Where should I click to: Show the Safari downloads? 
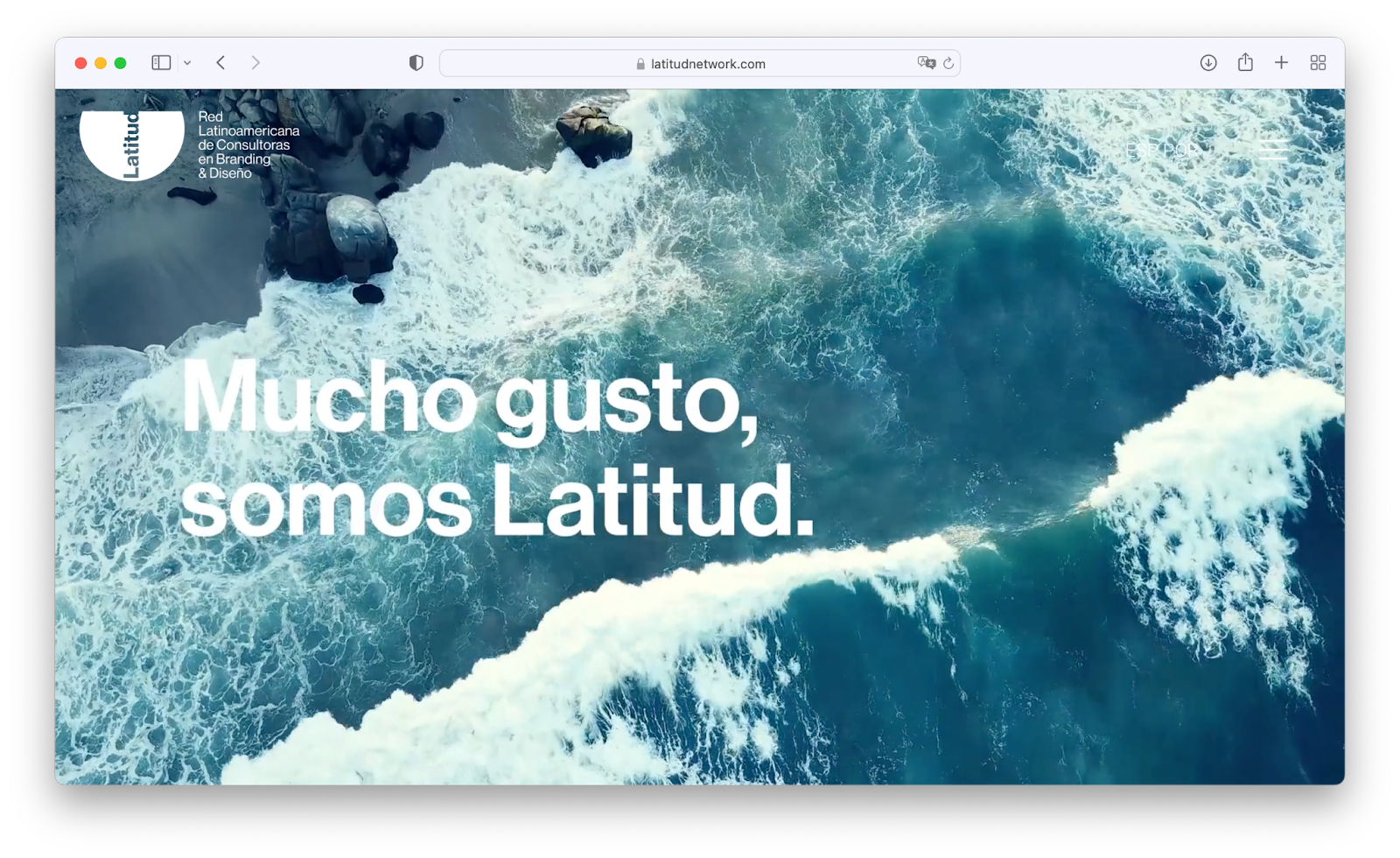click(1208, 63)
